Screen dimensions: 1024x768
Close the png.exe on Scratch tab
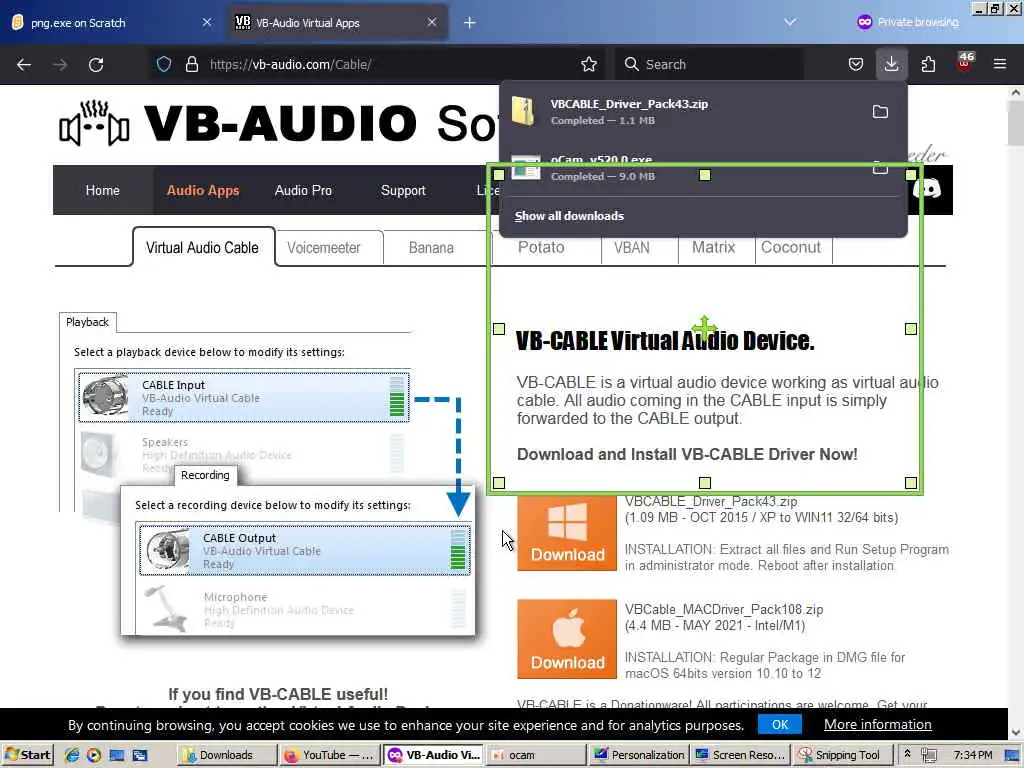click(x=206, y=23)
